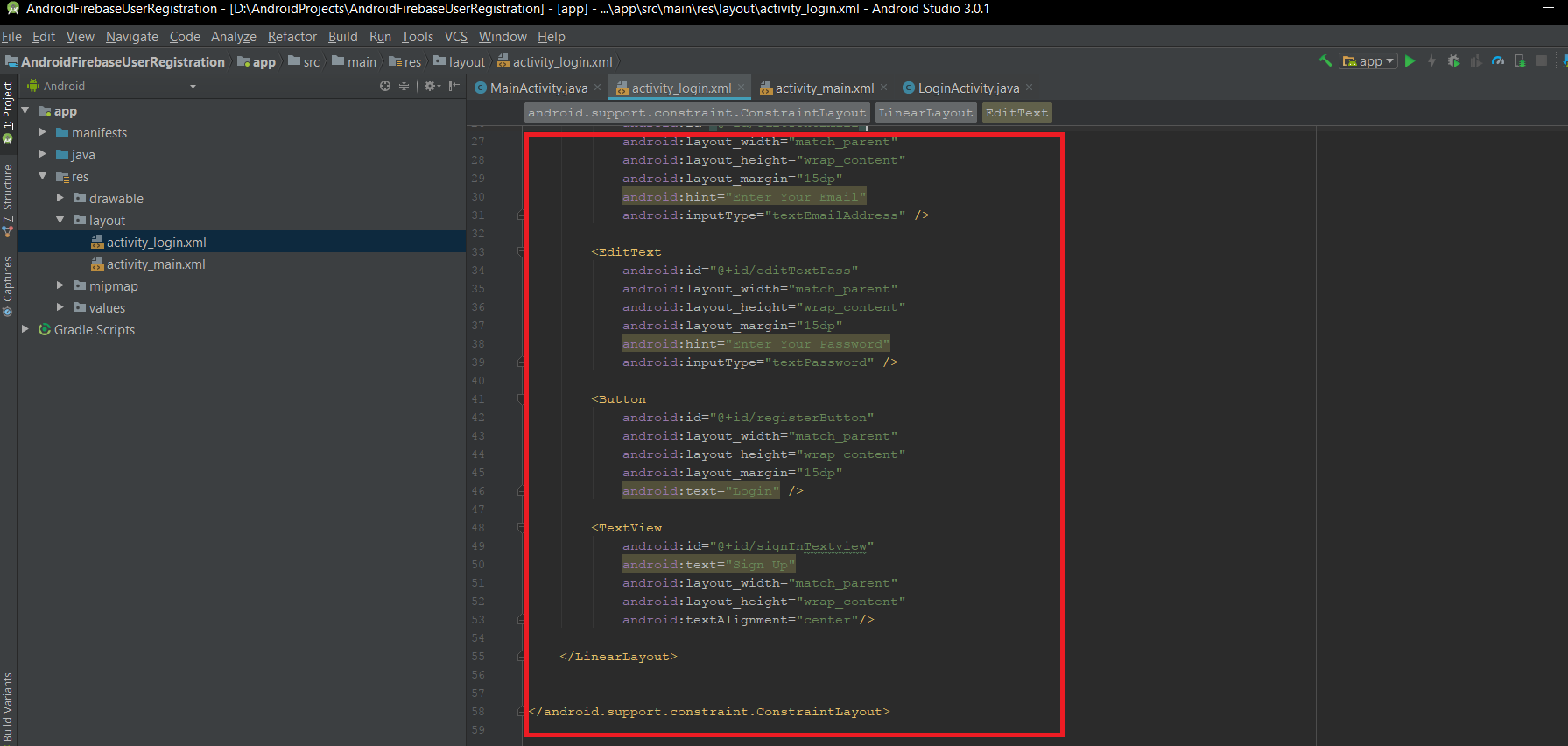Viewport: 1568px width, 746px height.
Task: Toggle the Captures side tab
Action: pos(8,285)
